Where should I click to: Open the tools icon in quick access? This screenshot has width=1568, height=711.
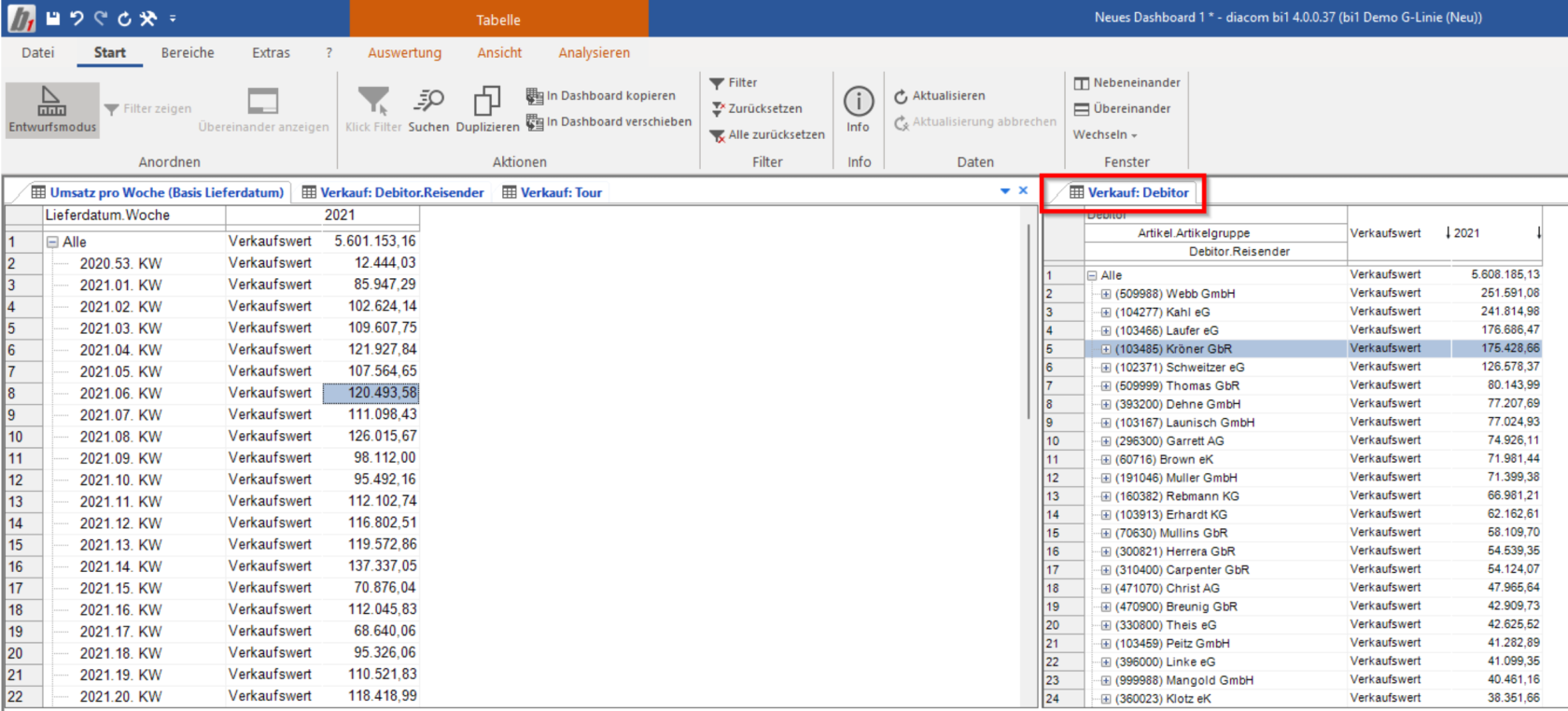[x=148, y=19]
